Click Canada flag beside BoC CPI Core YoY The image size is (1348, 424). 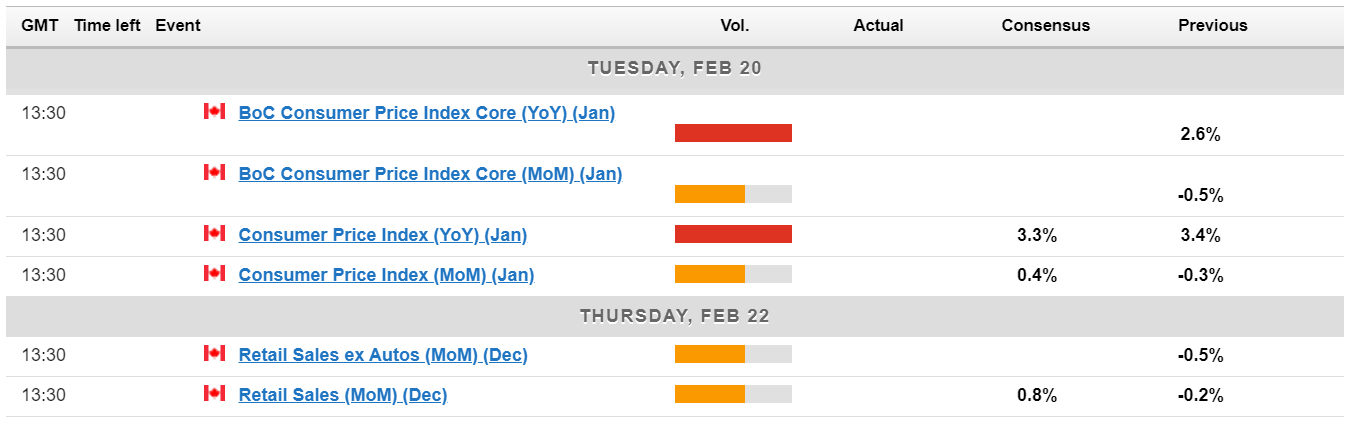coord(214,112)
